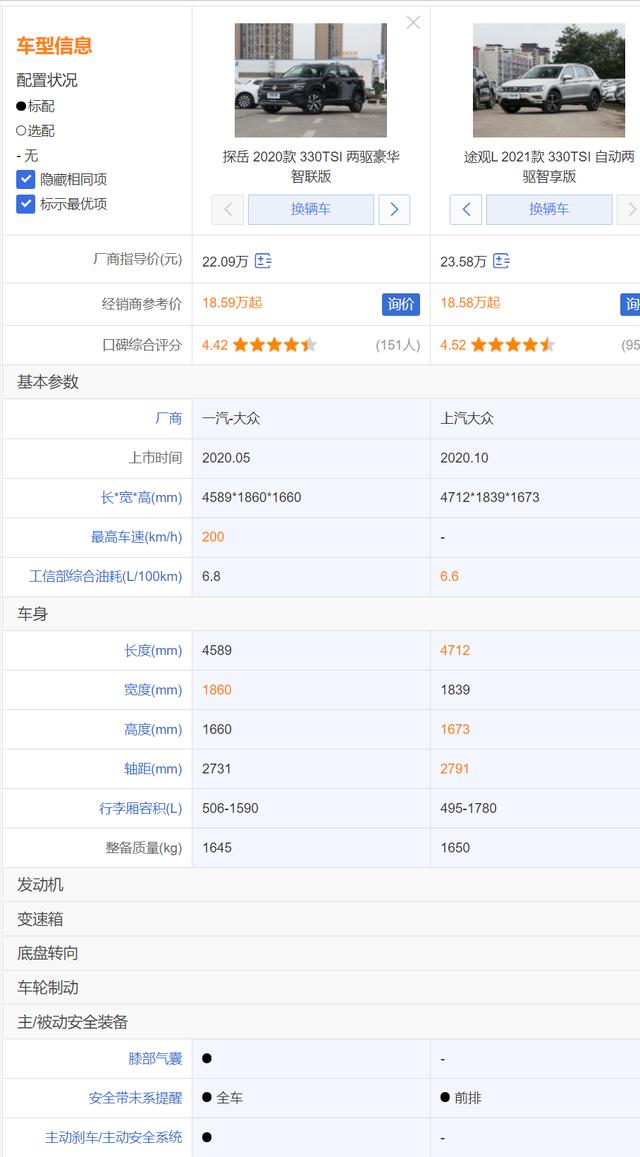The height and width of the screenshot is (1157, 640).
Task: Click 宽度(mm) parameter label
Action: pos(154,690)
